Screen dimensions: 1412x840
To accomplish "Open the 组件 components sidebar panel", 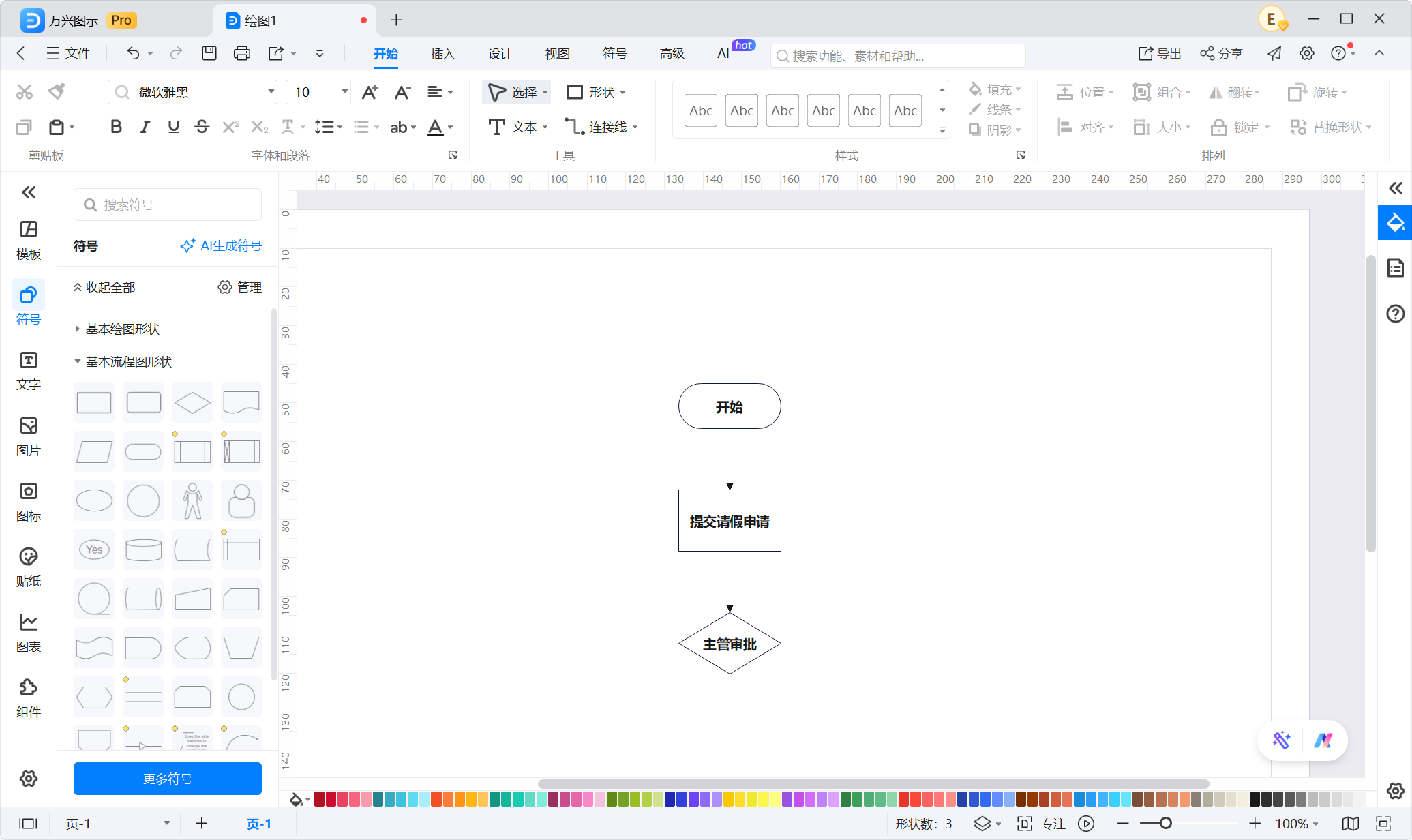I will pos(29,698).
